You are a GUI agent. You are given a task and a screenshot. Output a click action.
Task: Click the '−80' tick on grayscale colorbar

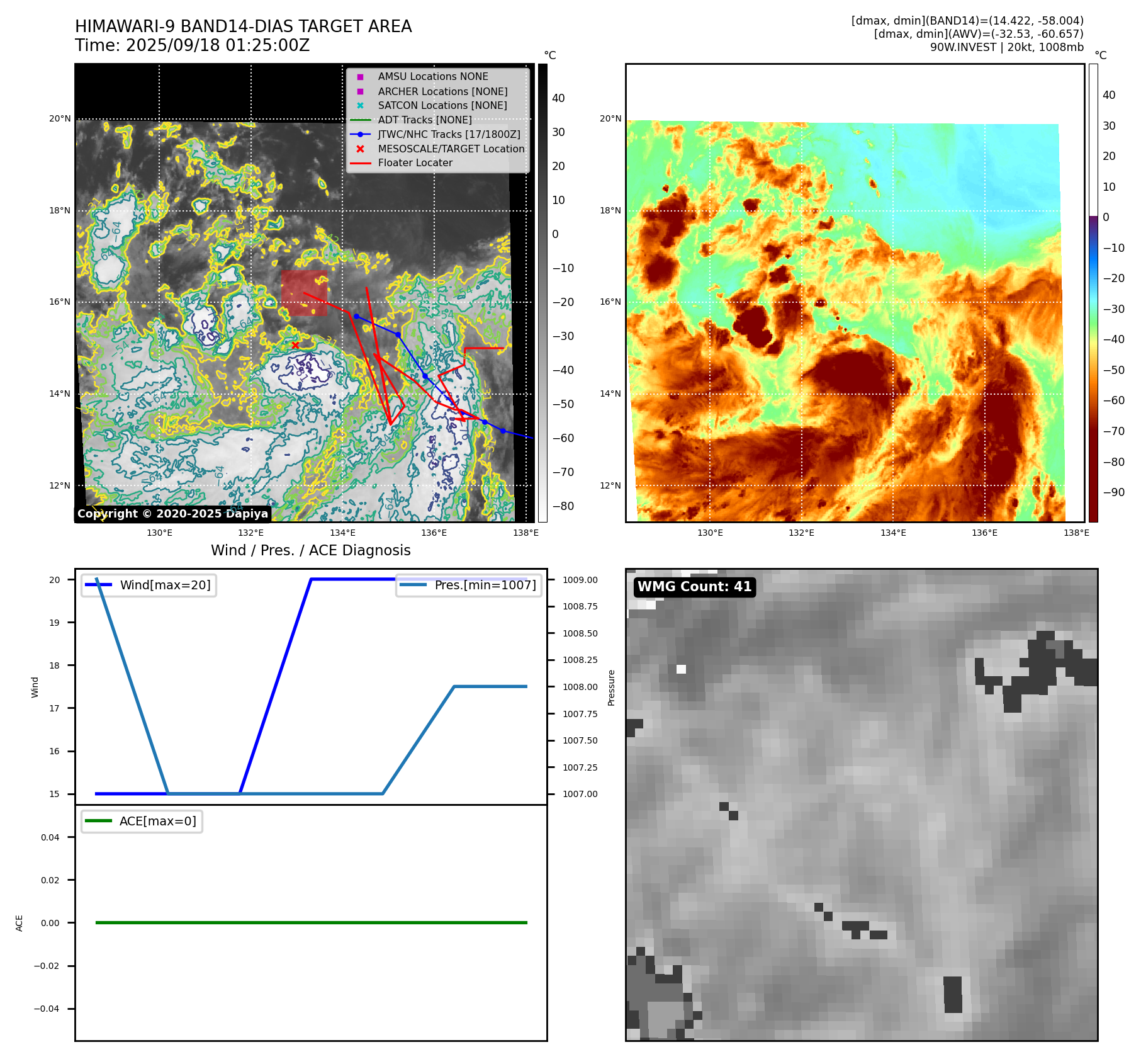pyautogui.click(x=563, y=506)
